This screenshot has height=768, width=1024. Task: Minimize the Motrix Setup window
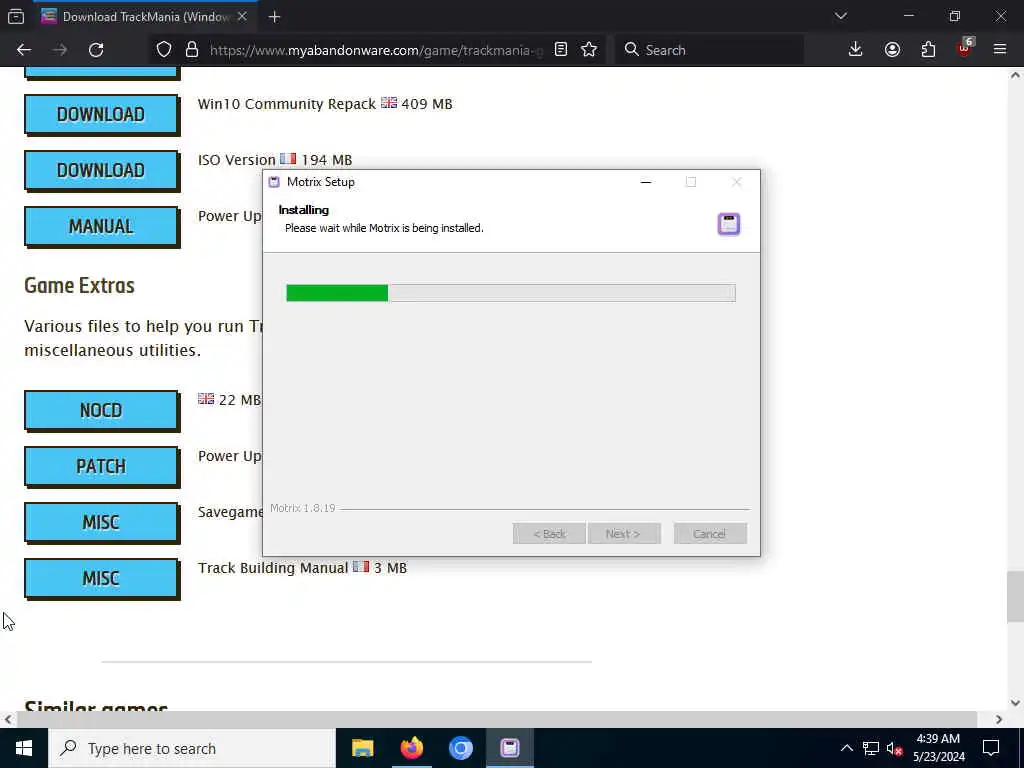coord(646,182)
